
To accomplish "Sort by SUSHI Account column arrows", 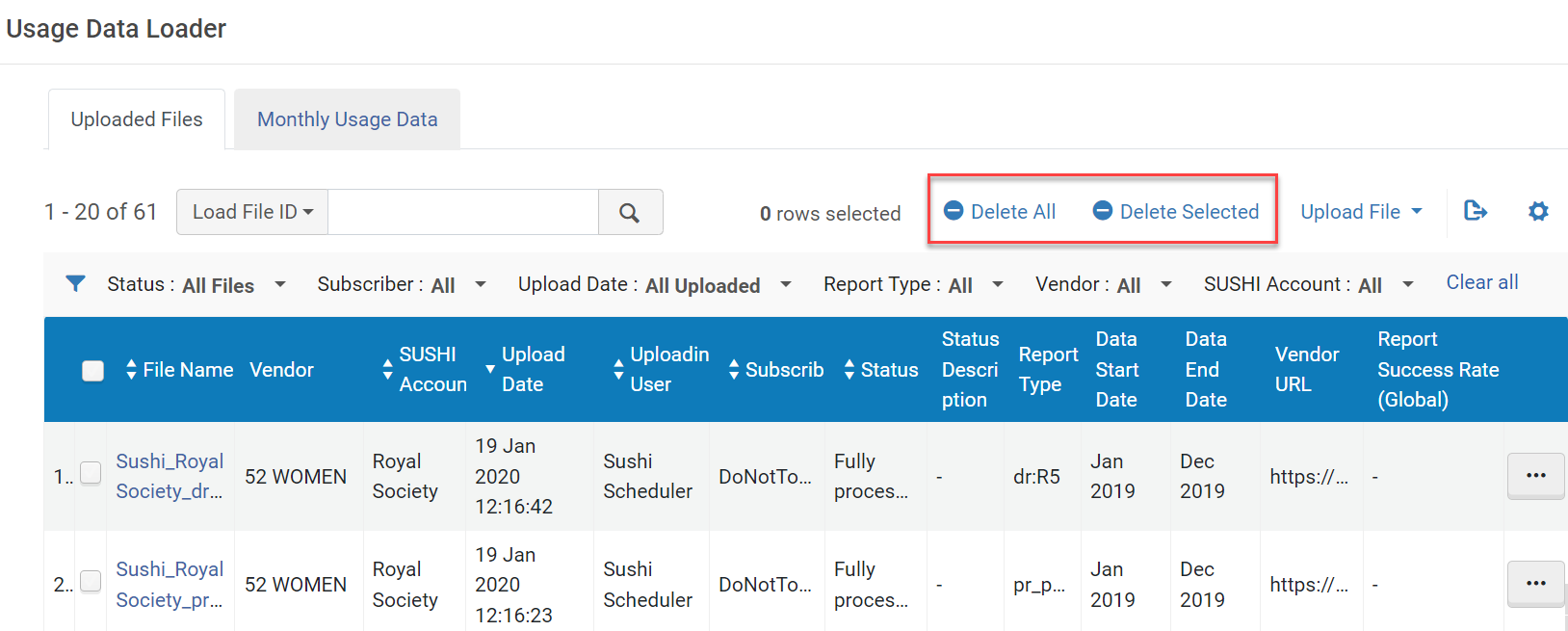I will (x=387, y=370).
